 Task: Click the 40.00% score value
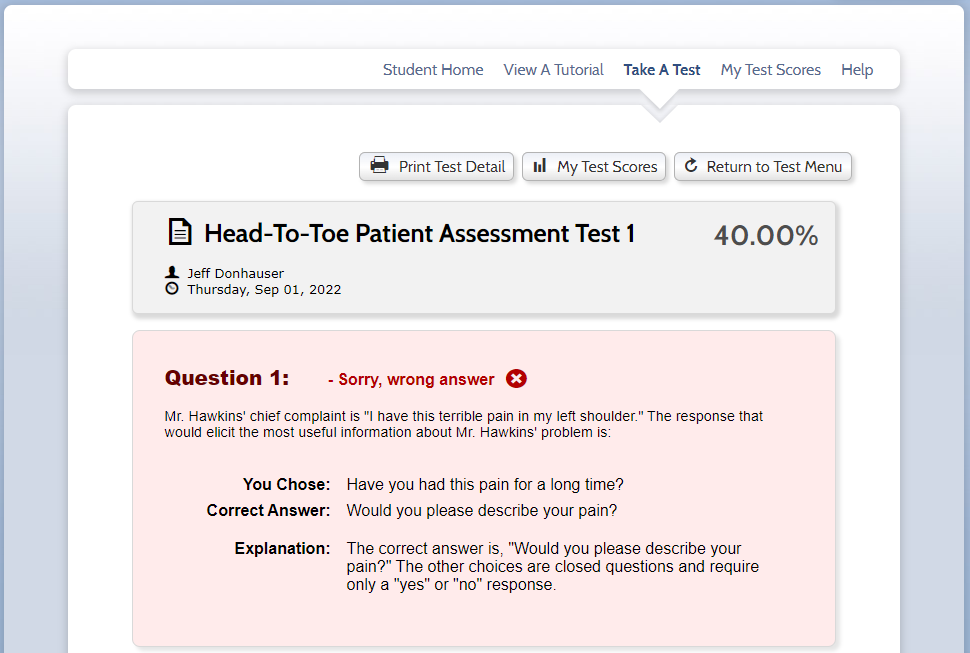765,236
